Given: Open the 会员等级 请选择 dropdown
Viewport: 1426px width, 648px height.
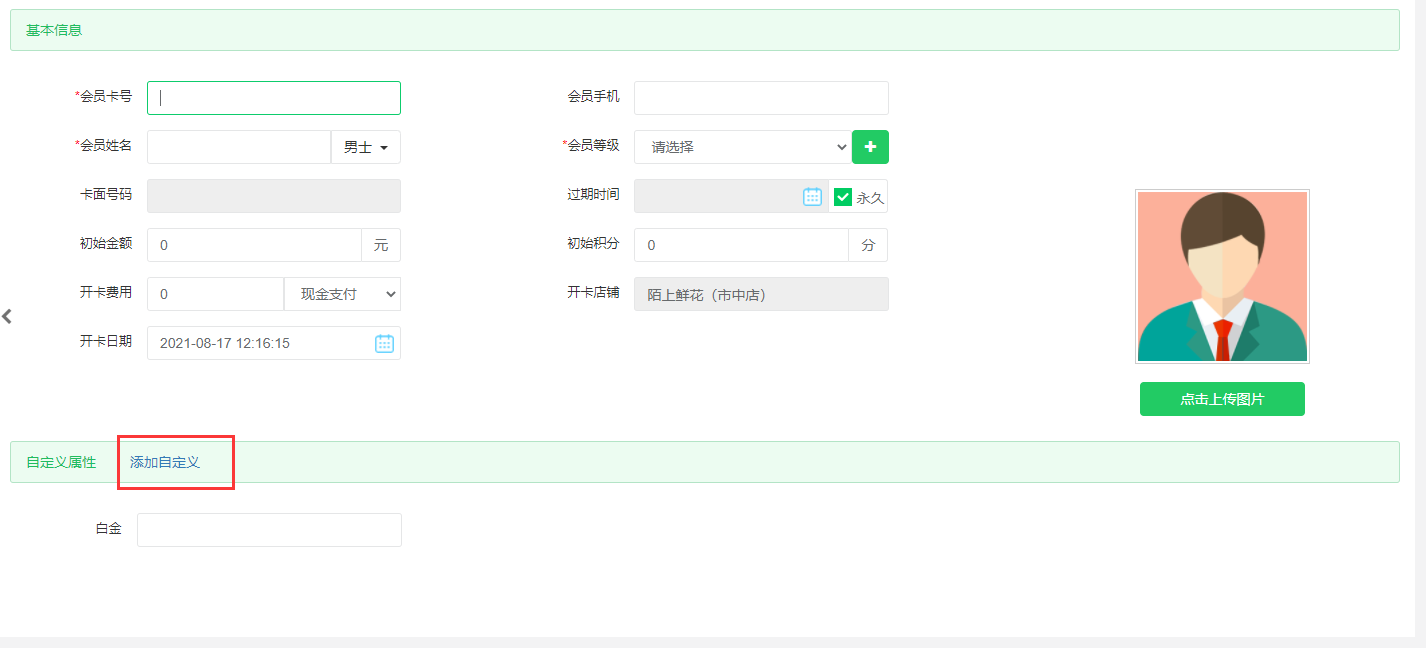Looking at the screenshot, I should click(742, 147).
